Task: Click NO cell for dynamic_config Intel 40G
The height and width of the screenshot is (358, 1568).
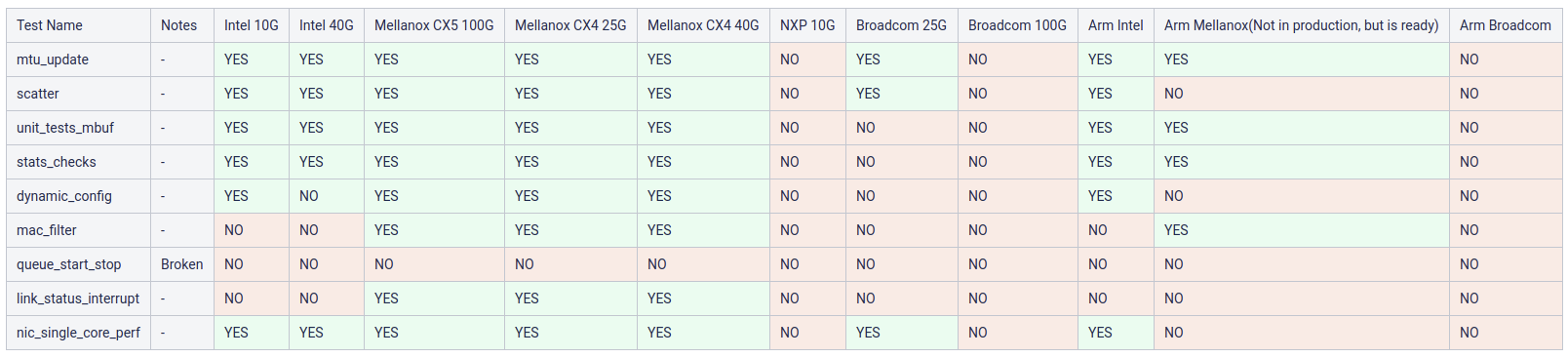Action: coord(309,196)
